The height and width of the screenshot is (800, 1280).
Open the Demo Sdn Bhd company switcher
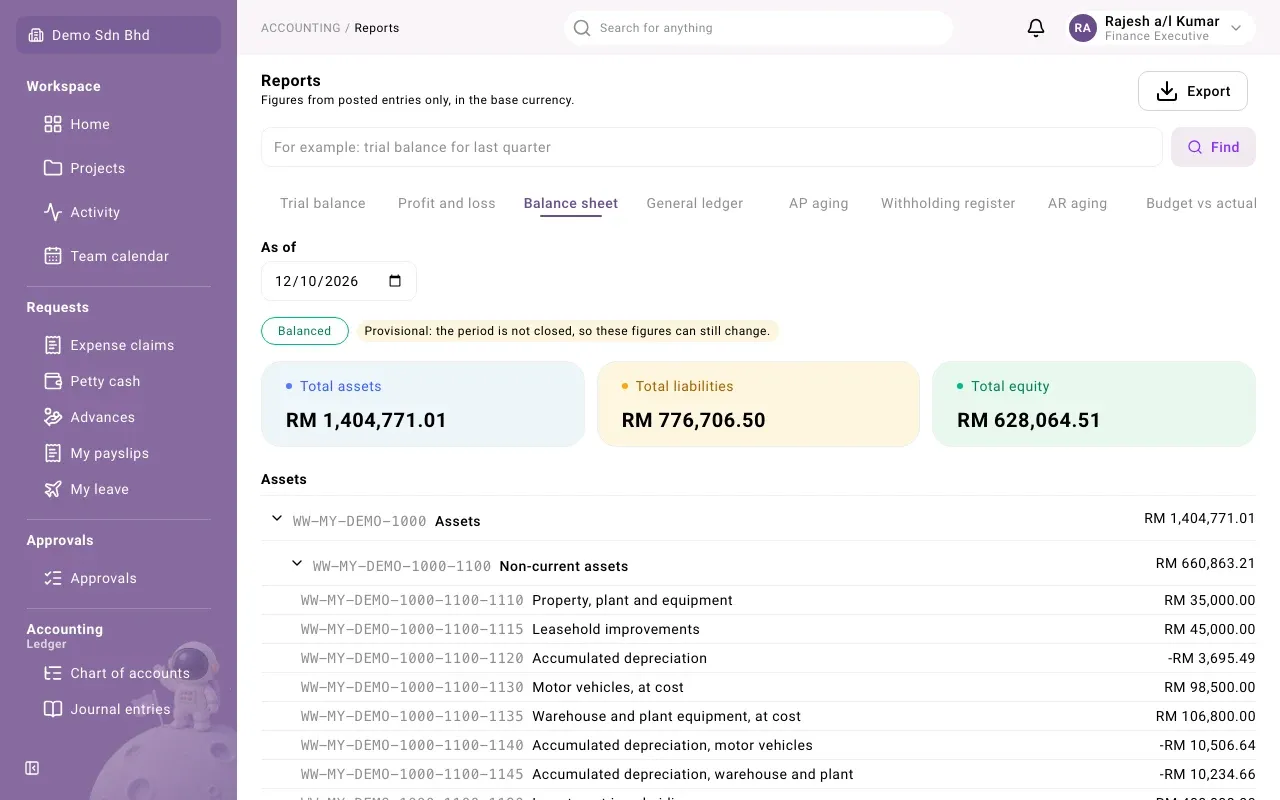[x=118, y=35]
